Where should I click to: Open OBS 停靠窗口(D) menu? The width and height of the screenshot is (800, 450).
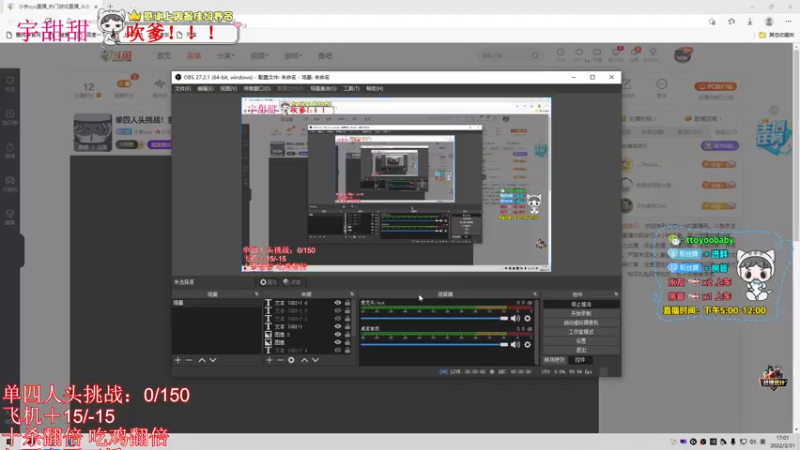click(257, 89)
